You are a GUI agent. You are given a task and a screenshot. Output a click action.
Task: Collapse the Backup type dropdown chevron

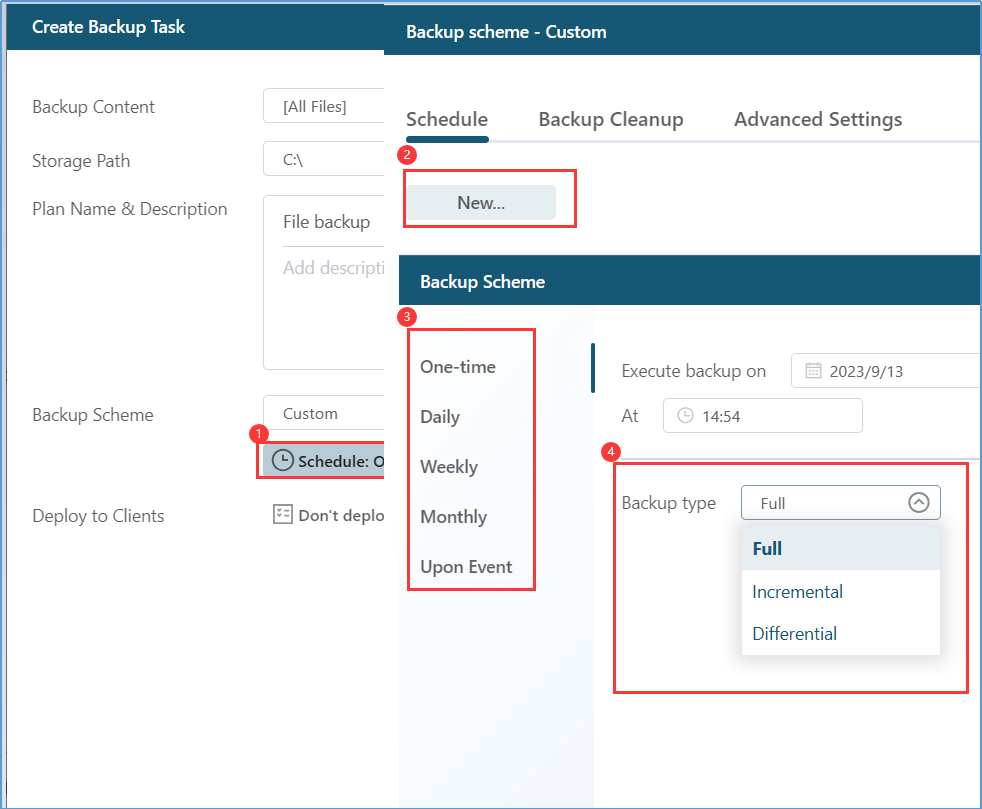click(x=918, y=503)
